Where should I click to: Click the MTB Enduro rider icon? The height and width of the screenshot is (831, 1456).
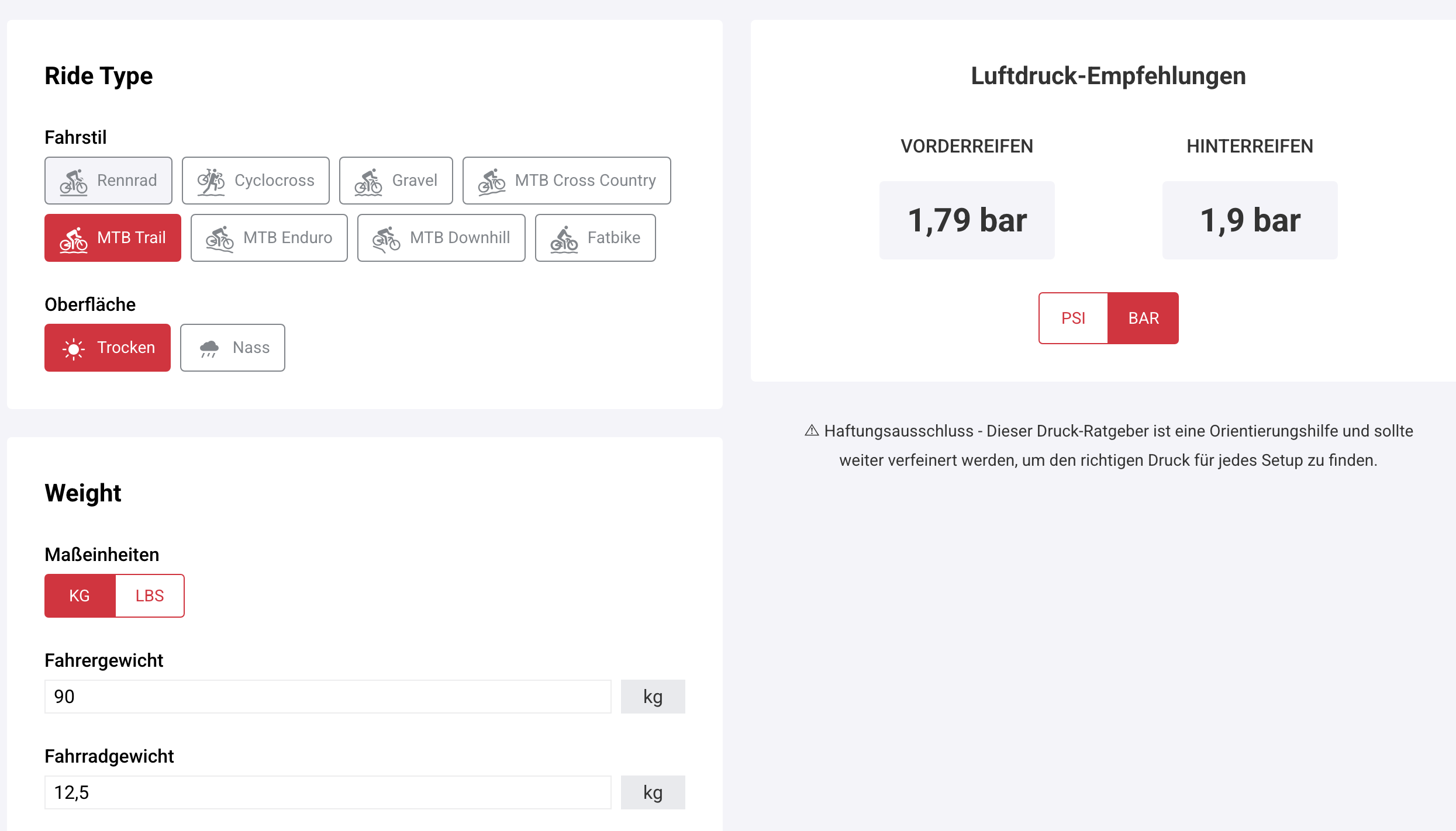coord(220,239)
